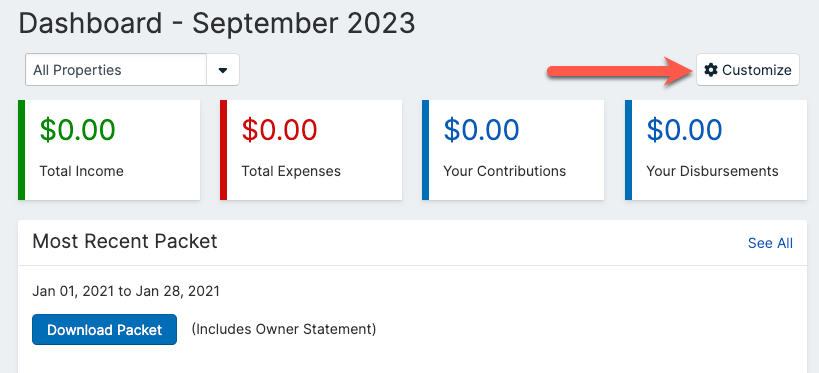Expand the property selector caret arrow
819x373 pixels.
coord(223,70)
